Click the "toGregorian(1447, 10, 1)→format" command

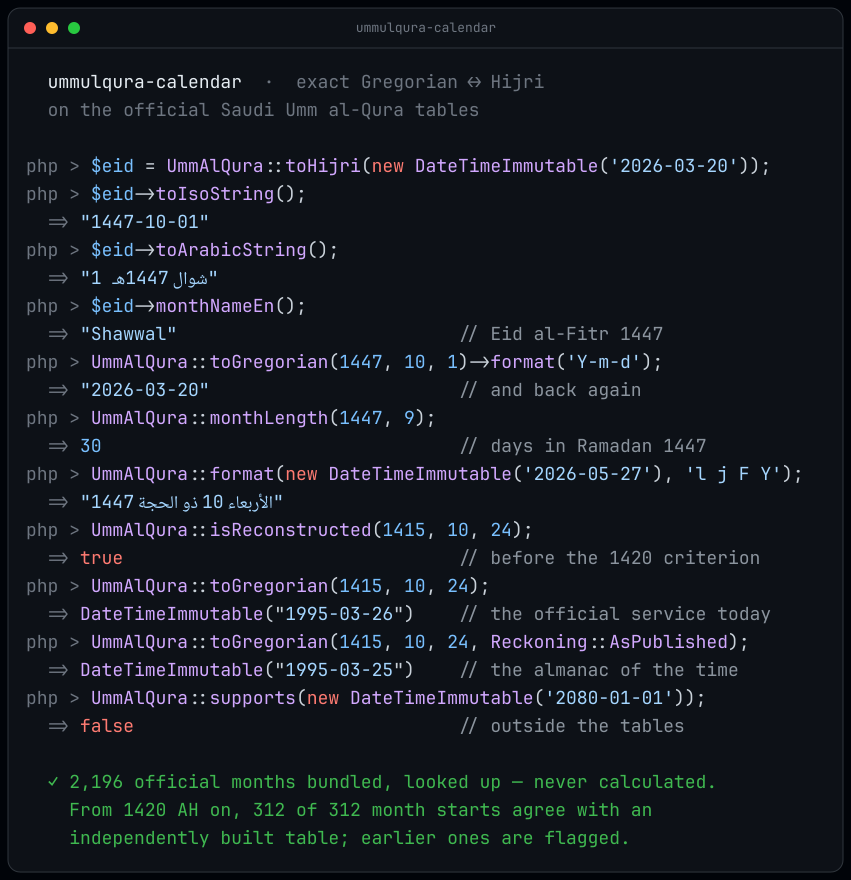376,362
